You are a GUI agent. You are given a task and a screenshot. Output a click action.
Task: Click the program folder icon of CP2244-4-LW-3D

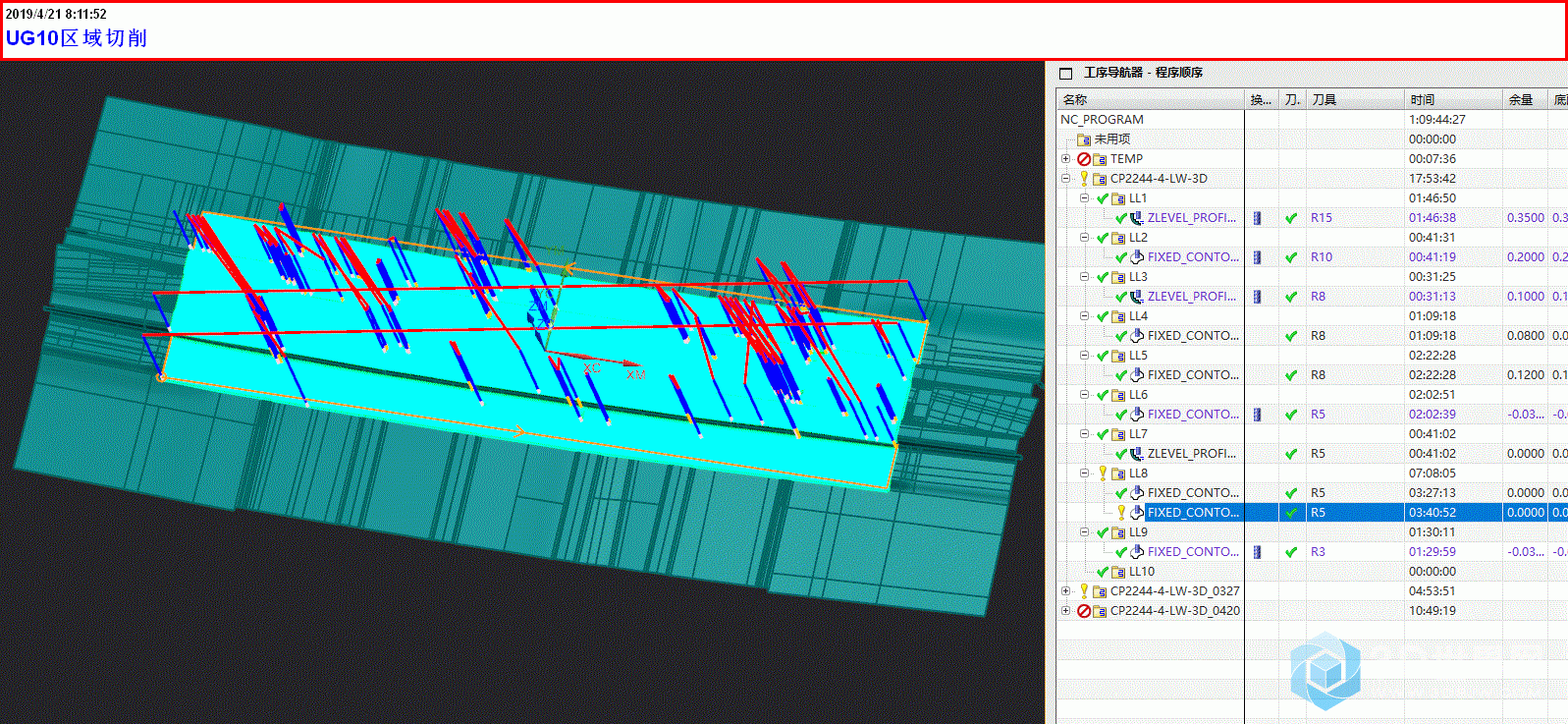point(1100,179)
